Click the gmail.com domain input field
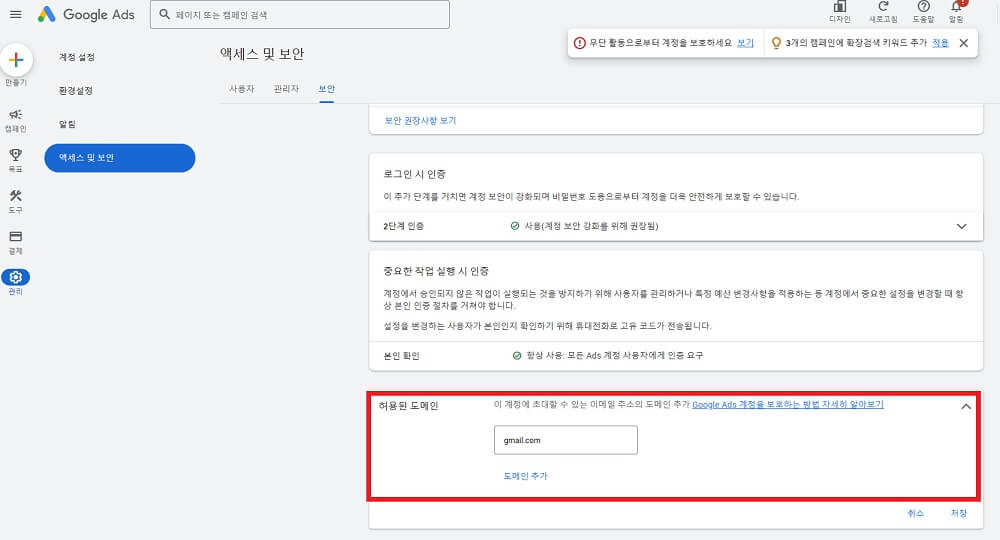 point(566,440)
